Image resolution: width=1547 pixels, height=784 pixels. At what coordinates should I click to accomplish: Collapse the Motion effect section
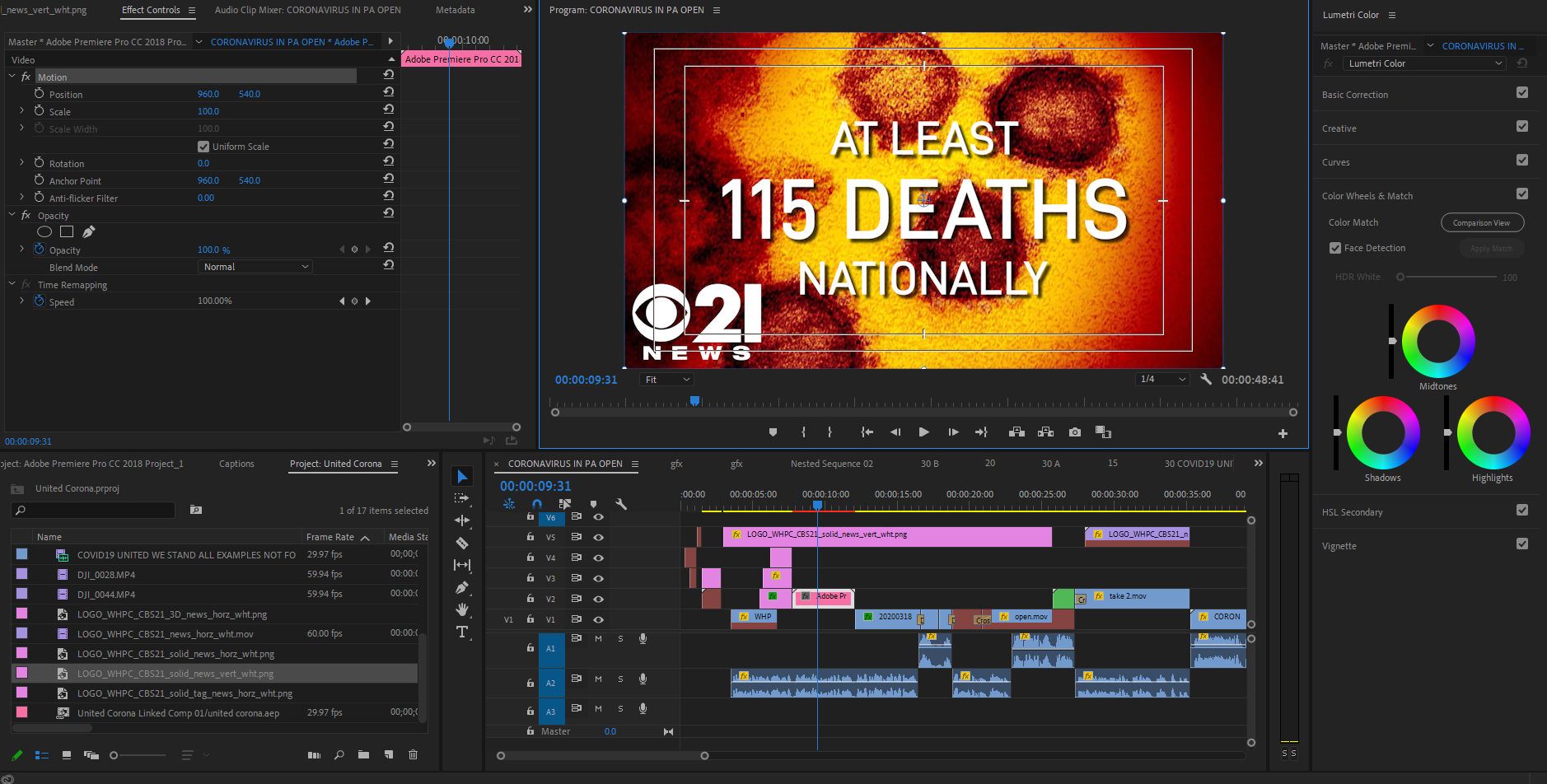(x=12, y=77)
